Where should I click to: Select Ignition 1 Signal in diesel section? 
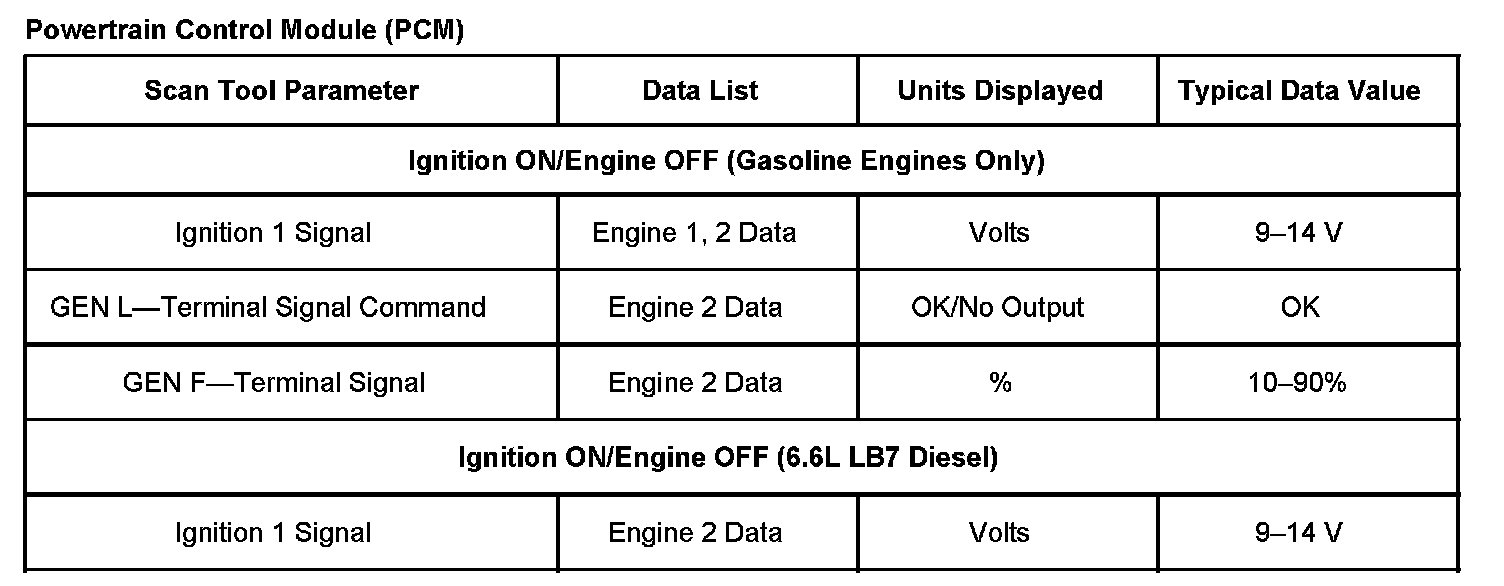pyautogui.click(x=273, y=533)
